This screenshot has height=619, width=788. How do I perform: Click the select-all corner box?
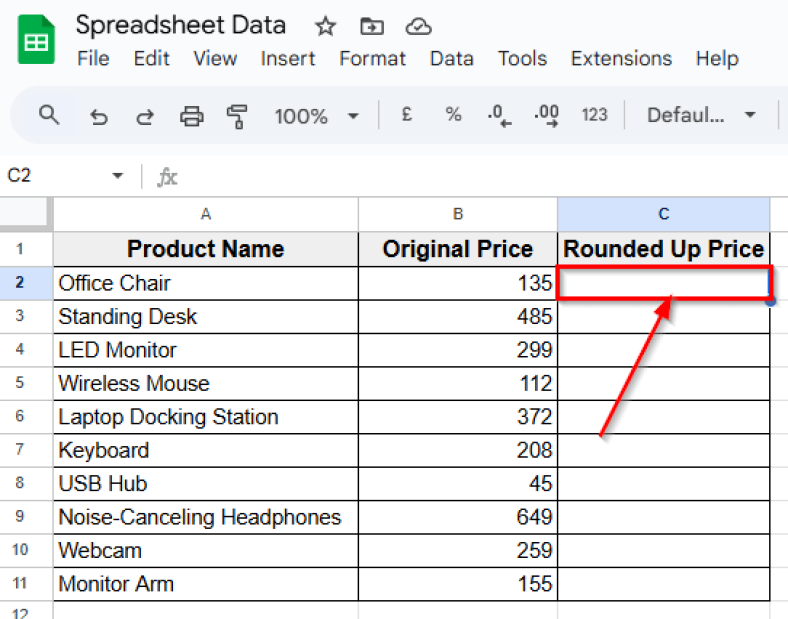point(25,214)
